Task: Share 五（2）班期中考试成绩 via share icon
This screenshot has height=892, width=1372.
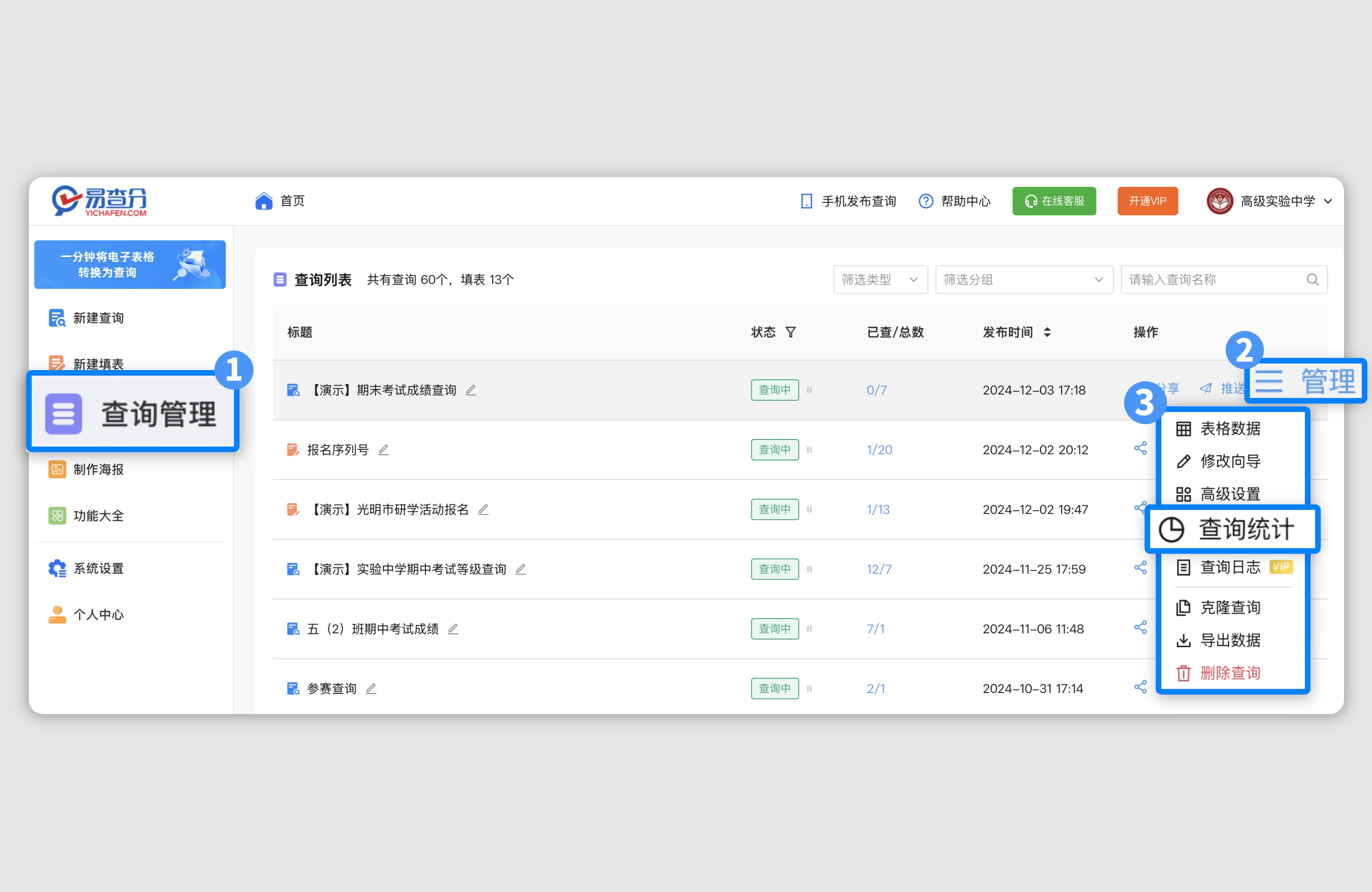Action: [1140, 627]
